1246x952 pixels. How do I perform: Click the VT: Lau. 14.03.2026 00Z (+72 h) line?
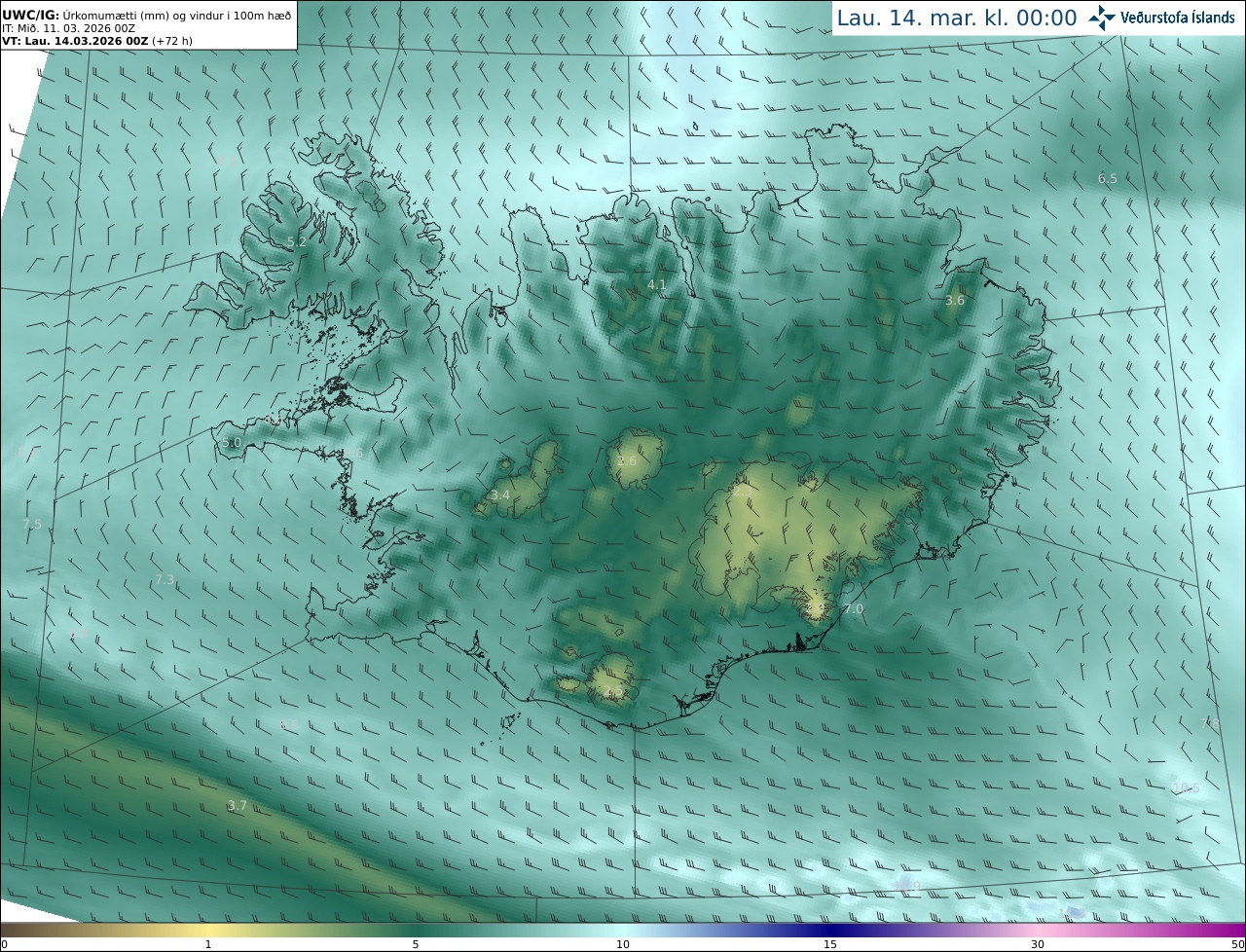click(x=97, y=41)
